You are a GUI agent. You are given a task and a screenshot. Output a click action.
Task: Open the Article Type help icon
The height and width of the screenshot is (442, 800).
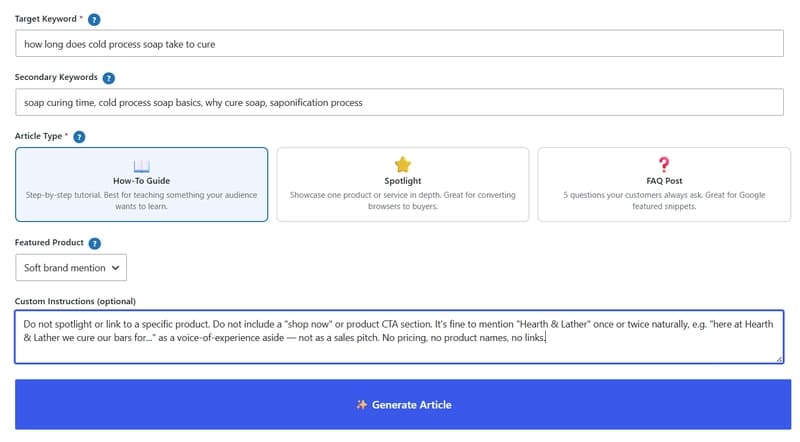point(79,137)
